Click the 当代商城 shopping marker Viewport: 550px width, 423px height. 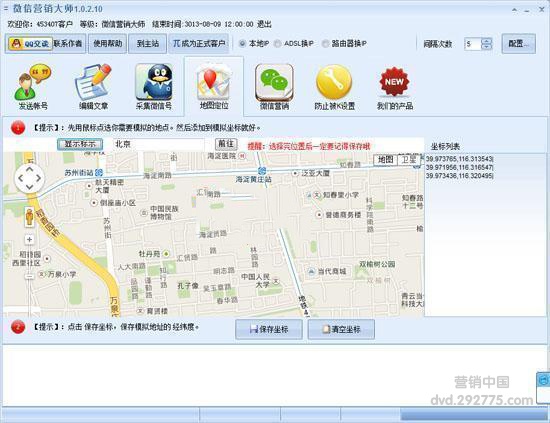[x=311, y=271]
